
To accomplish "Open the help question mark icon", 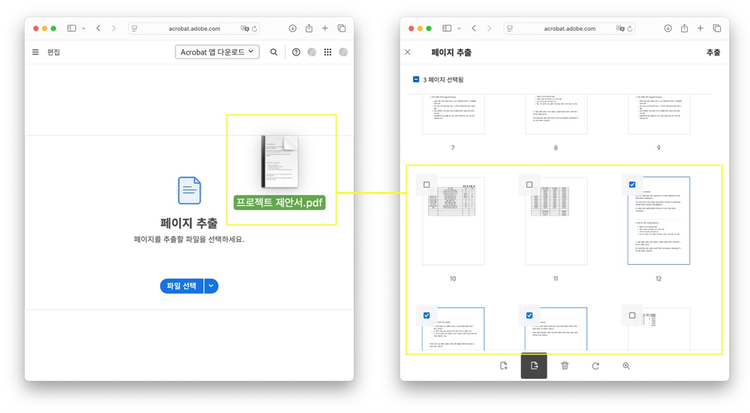I will tap(296, 52).
